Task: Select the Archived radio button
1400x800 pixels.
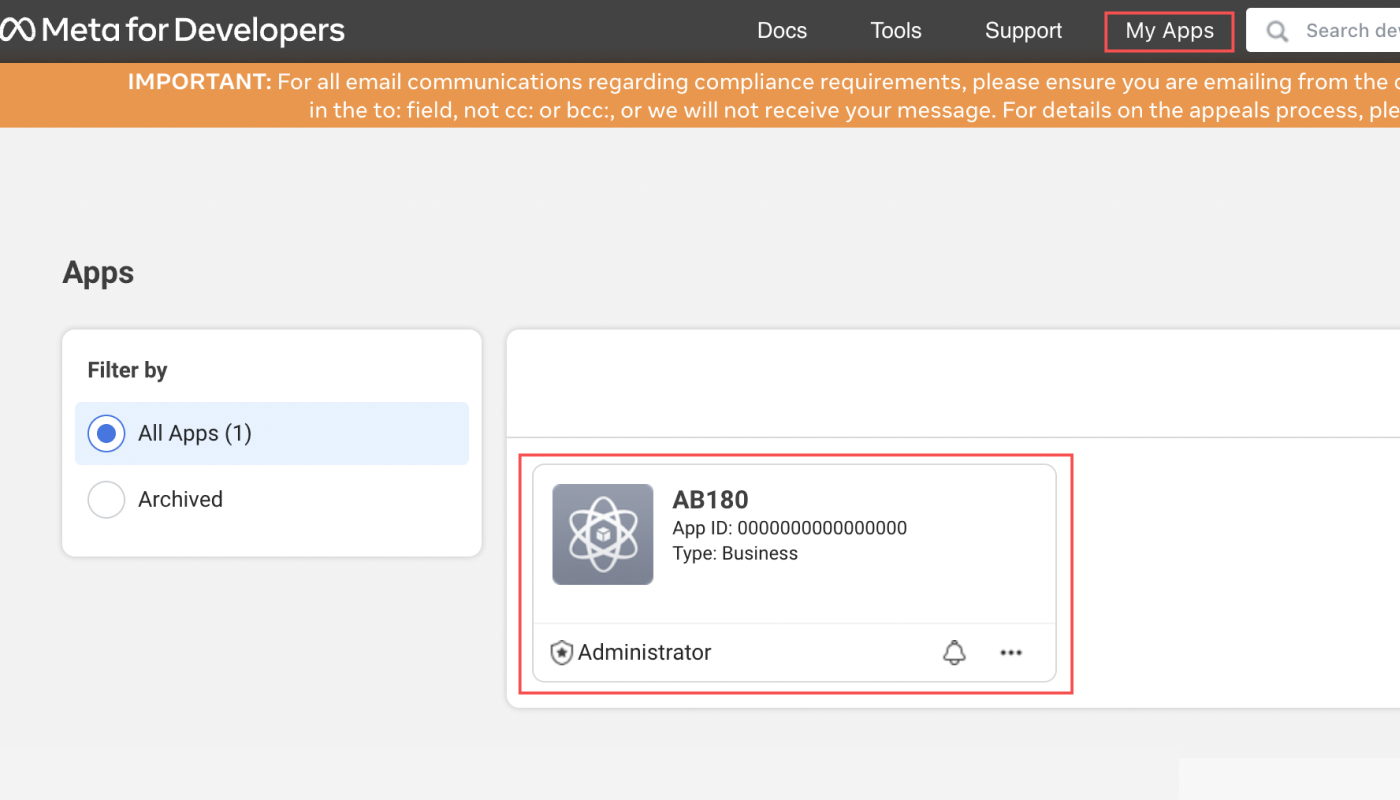Action: (106, 499)
